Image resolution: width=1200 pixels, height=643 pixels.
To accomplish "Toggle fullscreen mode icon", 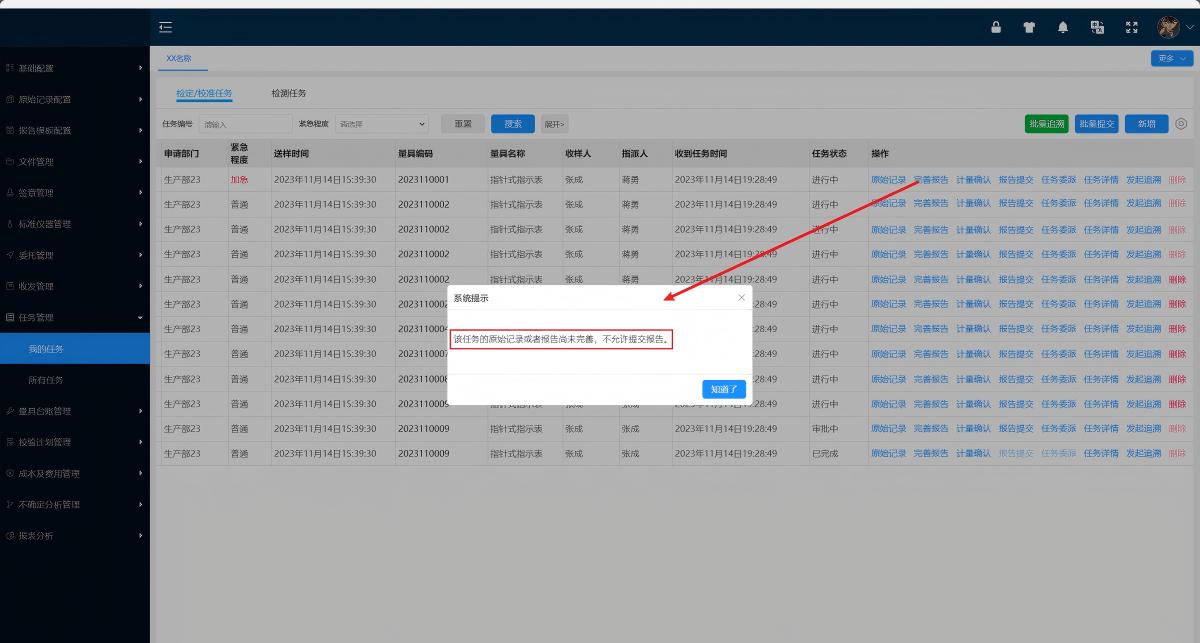I will click(x=1132, y=28).
